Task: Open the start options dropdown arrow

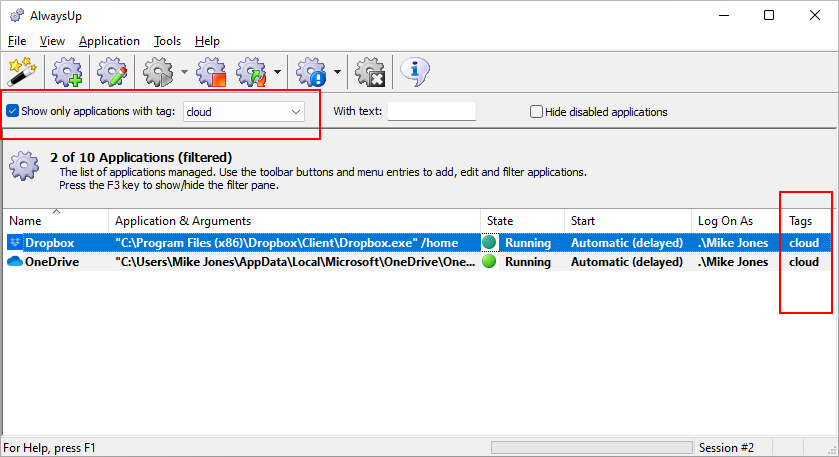Action: click(184, 72)
